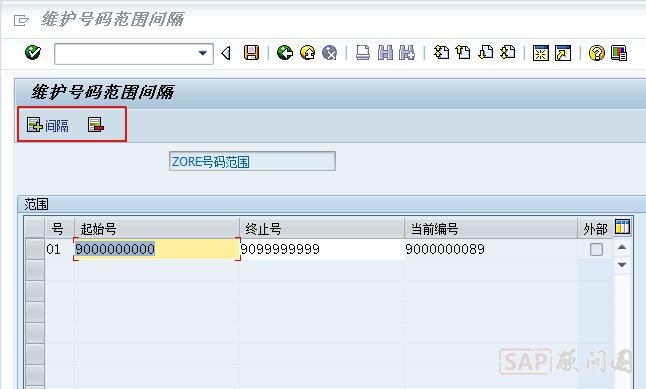Open Find with the binoculars icon
Screen dimensions: 646x389
(x=385, y=53)
